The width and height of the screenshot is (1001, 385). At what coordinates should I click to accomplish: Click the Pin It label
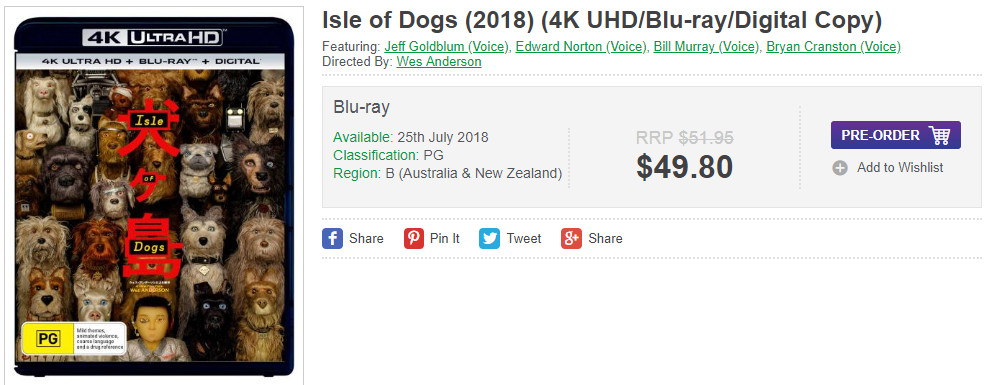pyautogui.click(x=445, y=239)
